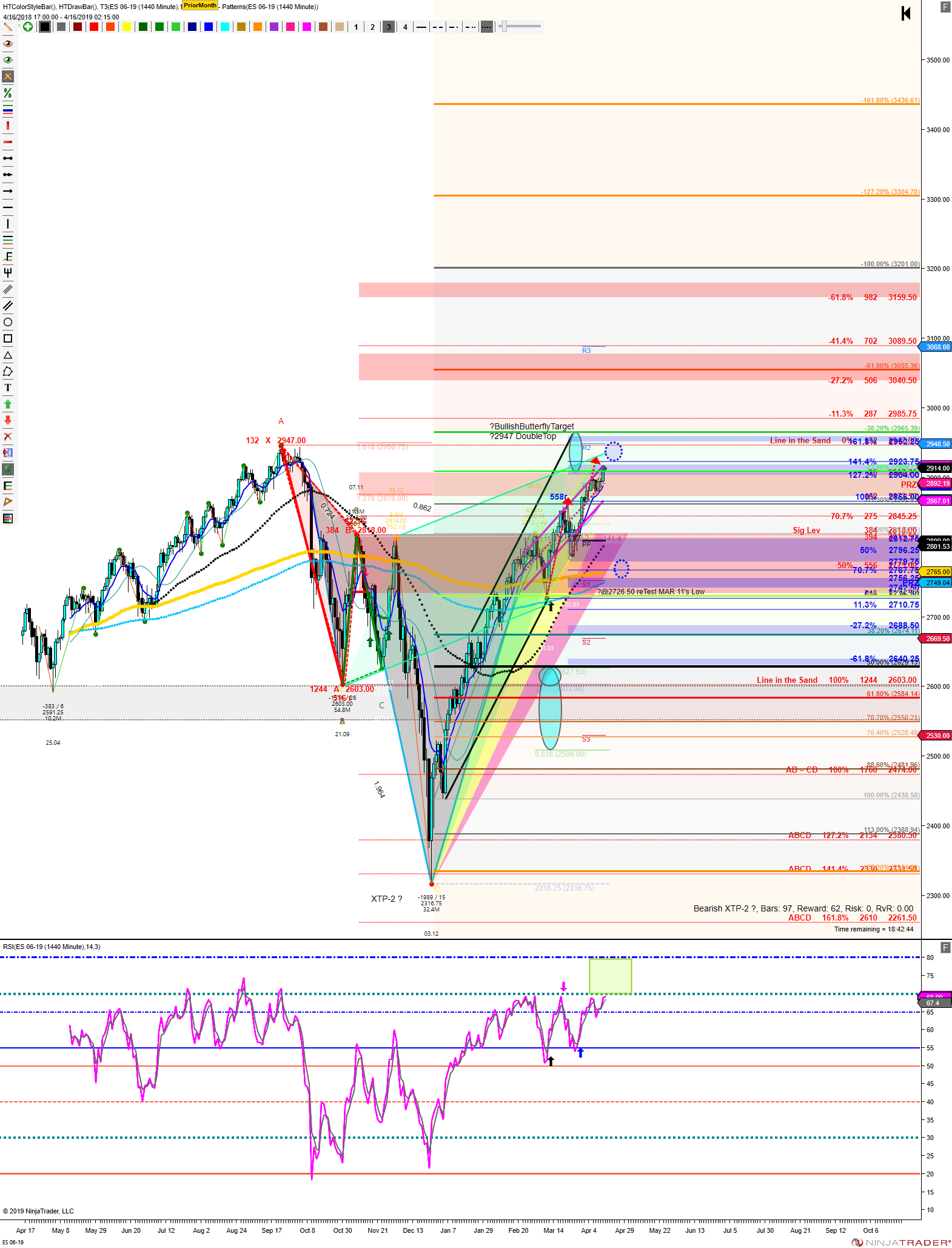Select the red vertical bar tool

8,126
